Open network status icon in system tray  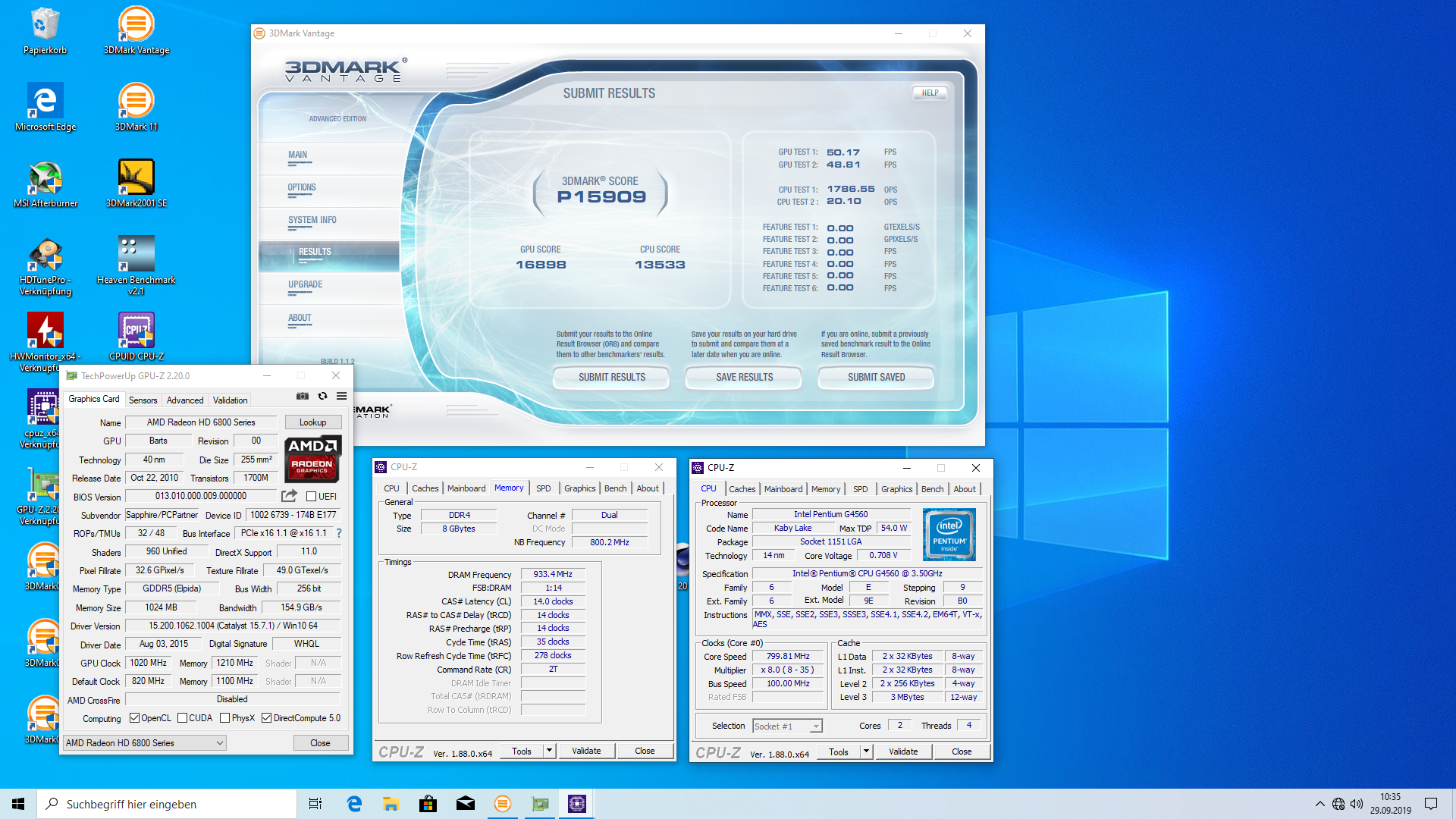[x=1338, y=804]
